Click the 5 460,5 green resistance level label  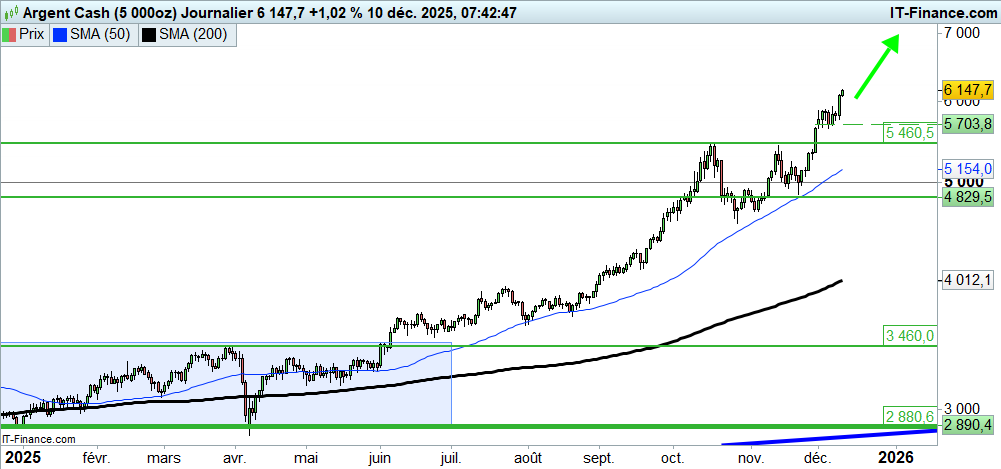click(909, 132)
